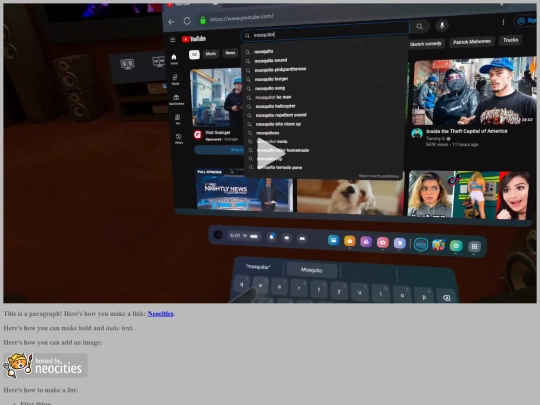Open the app library grid icon on the dock

point(474,247)
